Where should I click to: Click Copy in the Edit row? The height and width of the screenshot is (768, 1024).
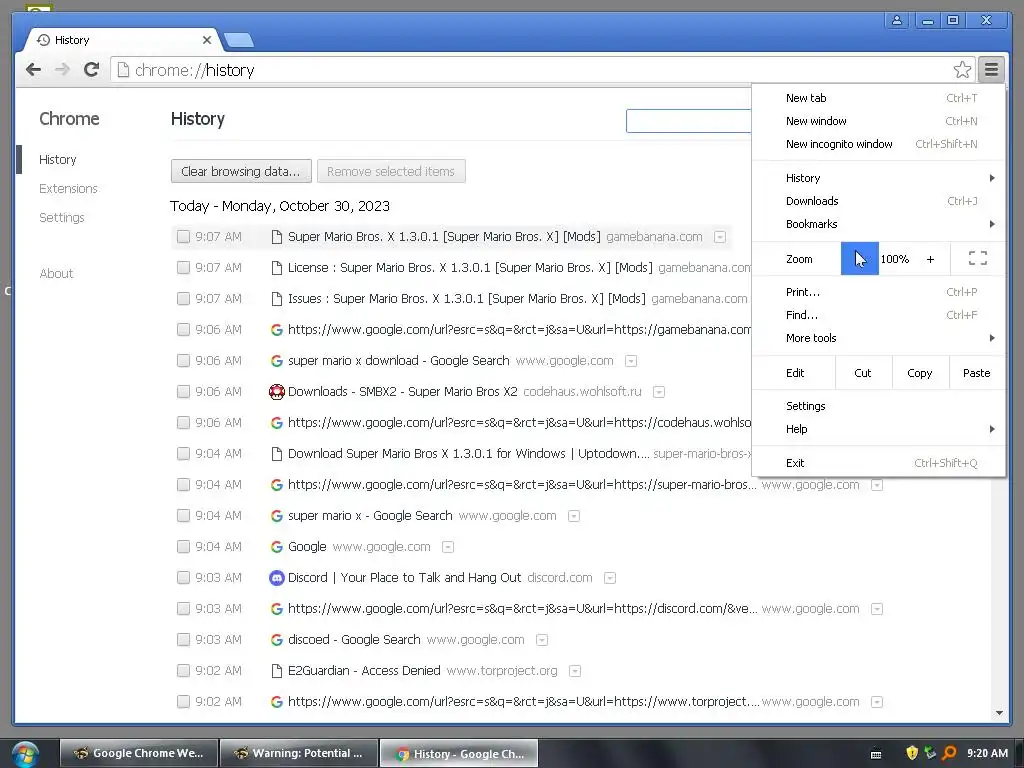[x=920, y=373]
